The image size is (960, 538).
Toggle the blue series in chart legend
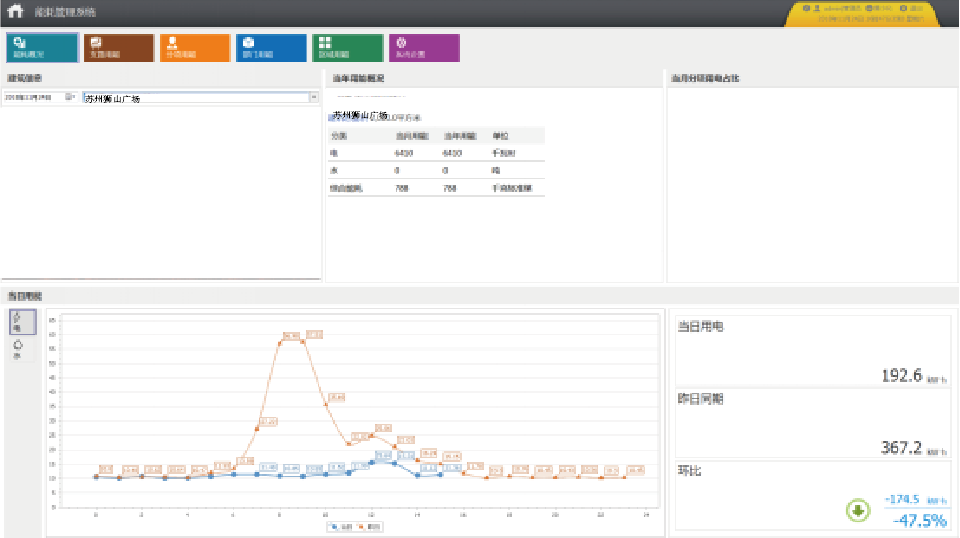[341, 526]
